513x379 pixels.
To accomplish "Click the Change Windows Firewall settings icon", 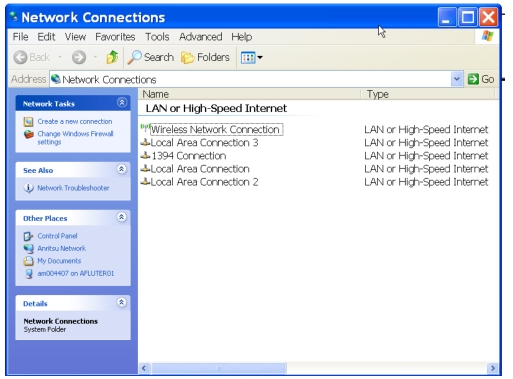I will coord(29,134).
